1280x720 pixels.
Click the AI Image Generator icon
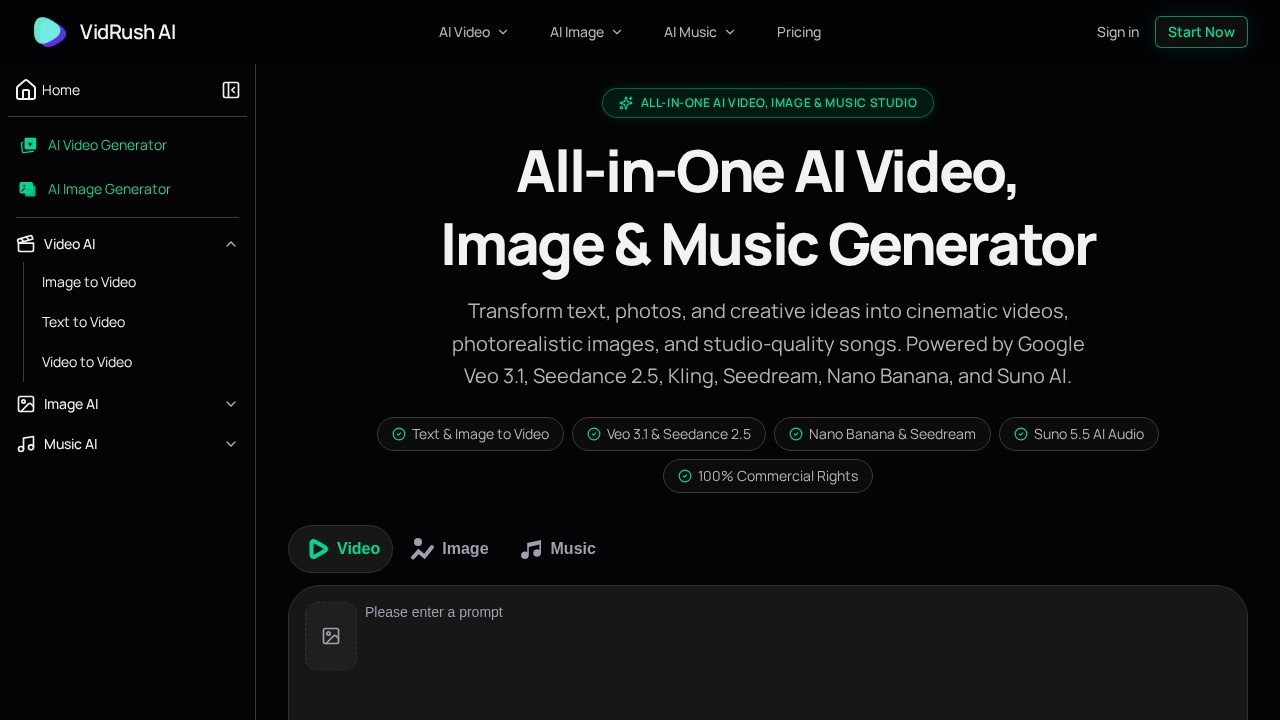tap(28, 189)
